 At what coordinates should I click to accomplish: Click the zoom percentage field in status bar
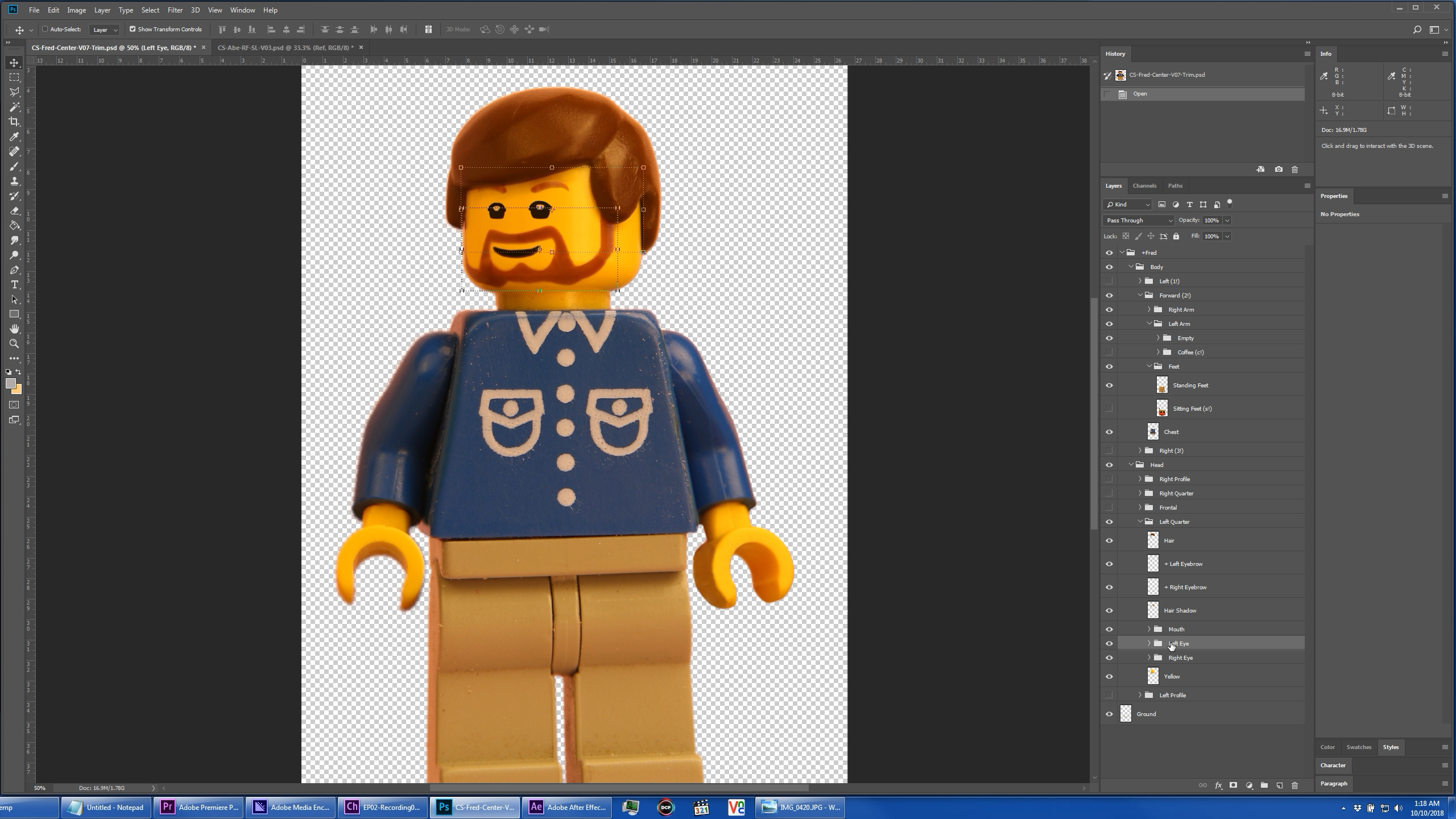(40, 788)
